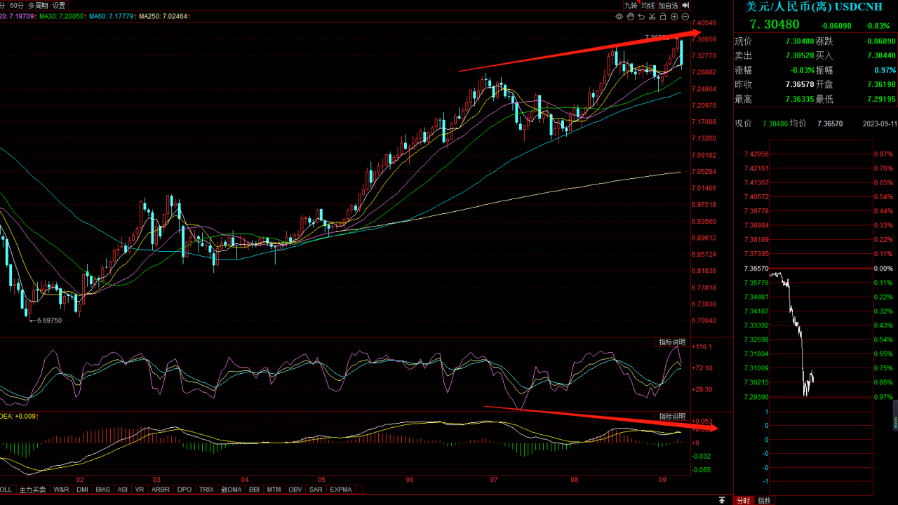This screenshot has width=898, height=505.
Task: Click the right edge vertical scrollbar handle
Action: tap(895, 415)
